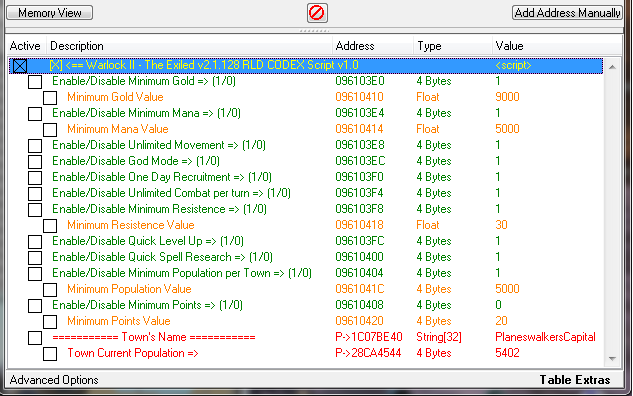The image size is (633, 396).
Task: Toggle Unlimited Combat per turn checkbox
Action: click(x=35, y=193)
